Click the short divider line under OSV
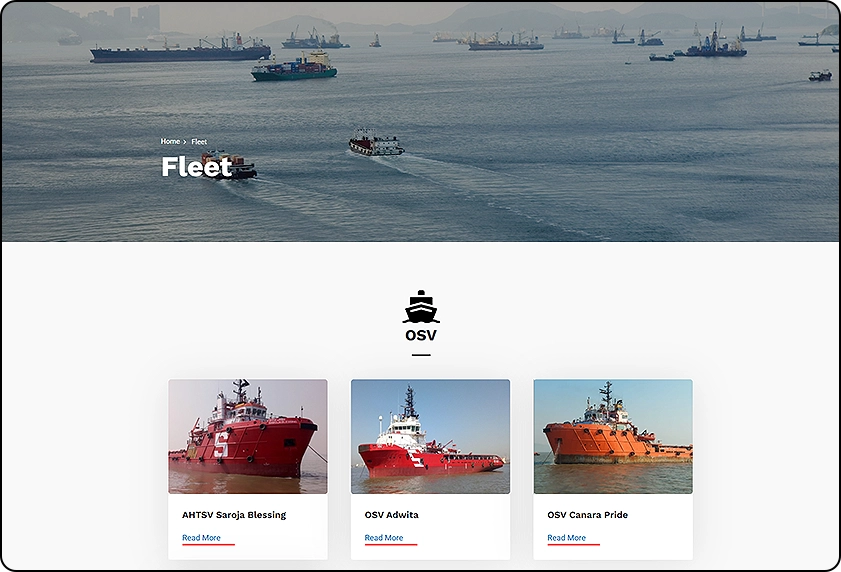841x572 pixels. point(421,355)
